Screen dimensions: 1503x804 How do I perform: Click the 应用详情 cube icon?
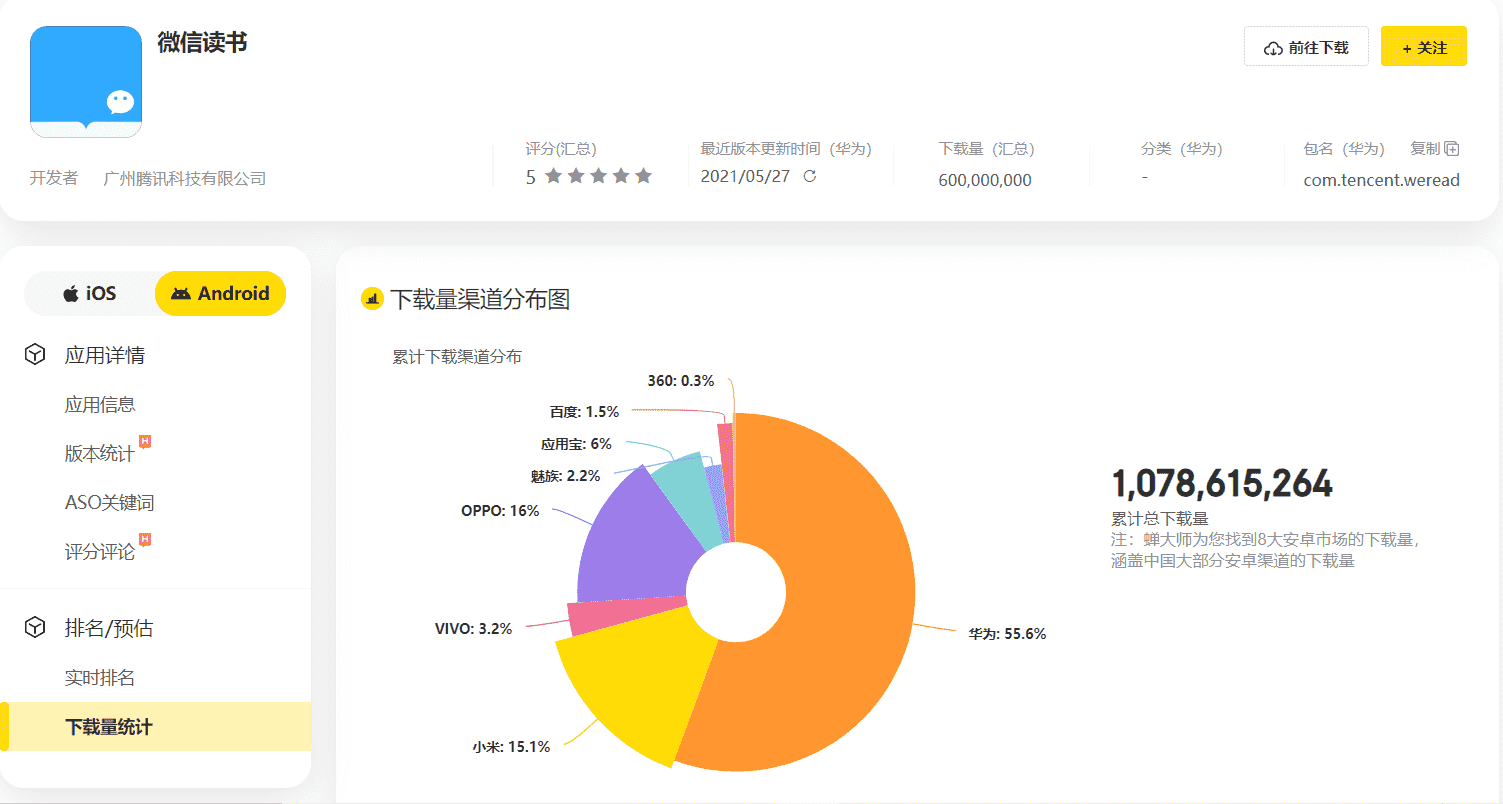(35, 355)
